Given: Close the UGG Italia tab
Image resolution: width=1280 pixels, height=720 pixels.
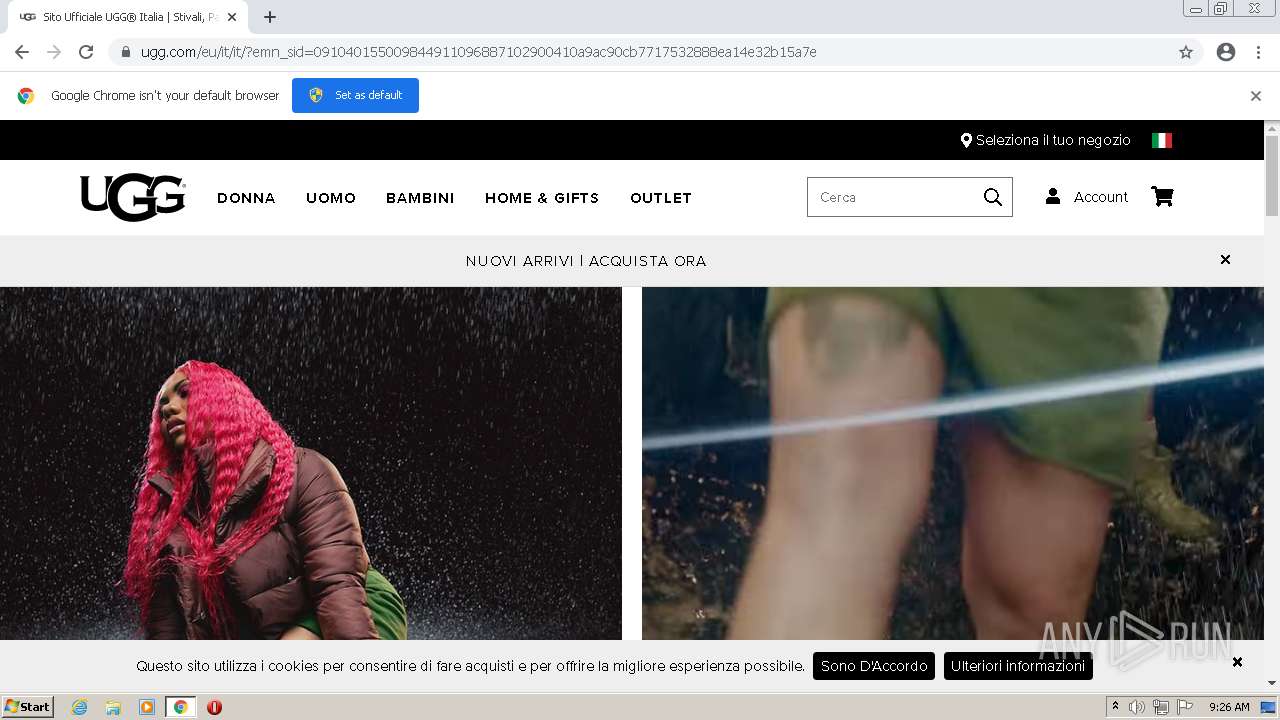Looking at the screenshot, I should click(232, 17).
